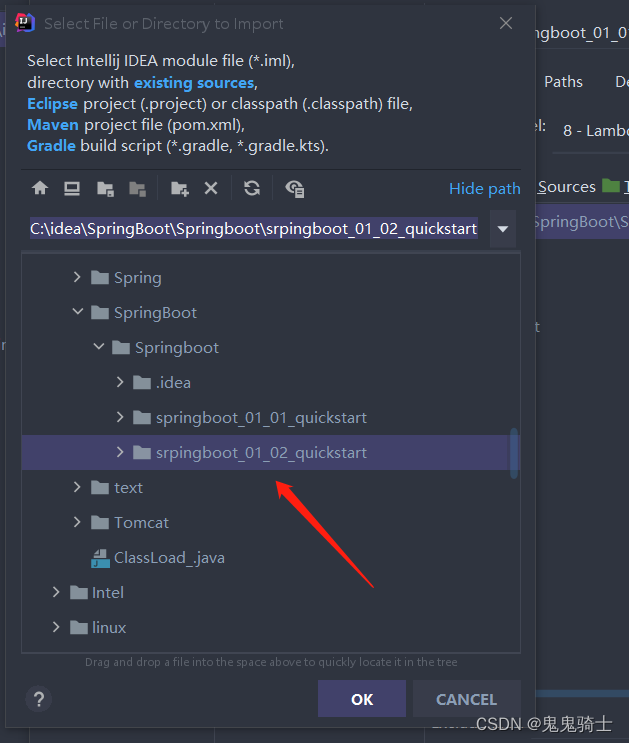Screen dimensions: 629x743
Task: Expand the linux folder node
Action: [56, 628]
